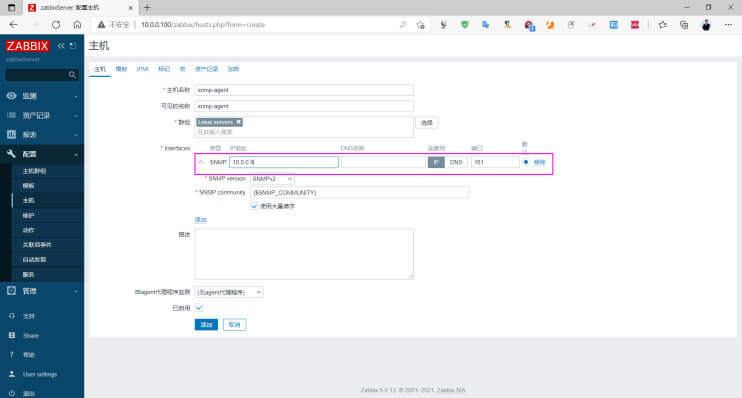The image size is (742, 398).
Task: Click the green shield extension icon
Action: click(465, 25)
